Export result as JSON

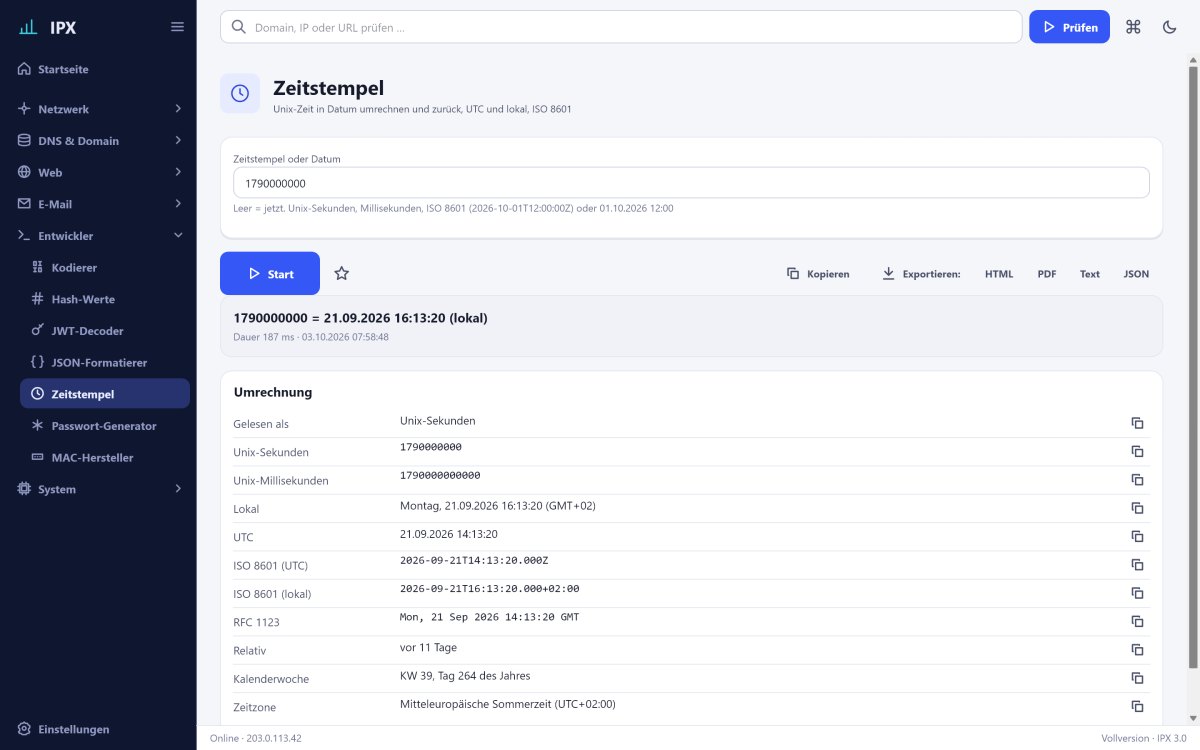[1136, 273]
